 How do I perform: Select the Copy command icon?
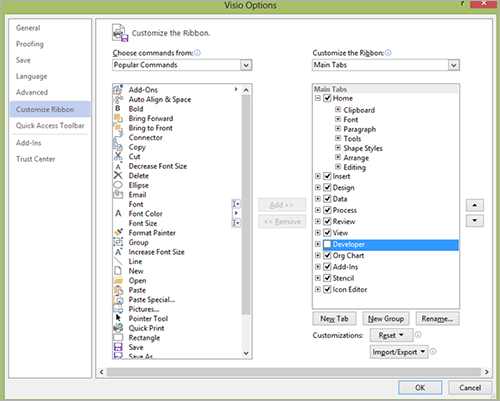coord(118,147)
